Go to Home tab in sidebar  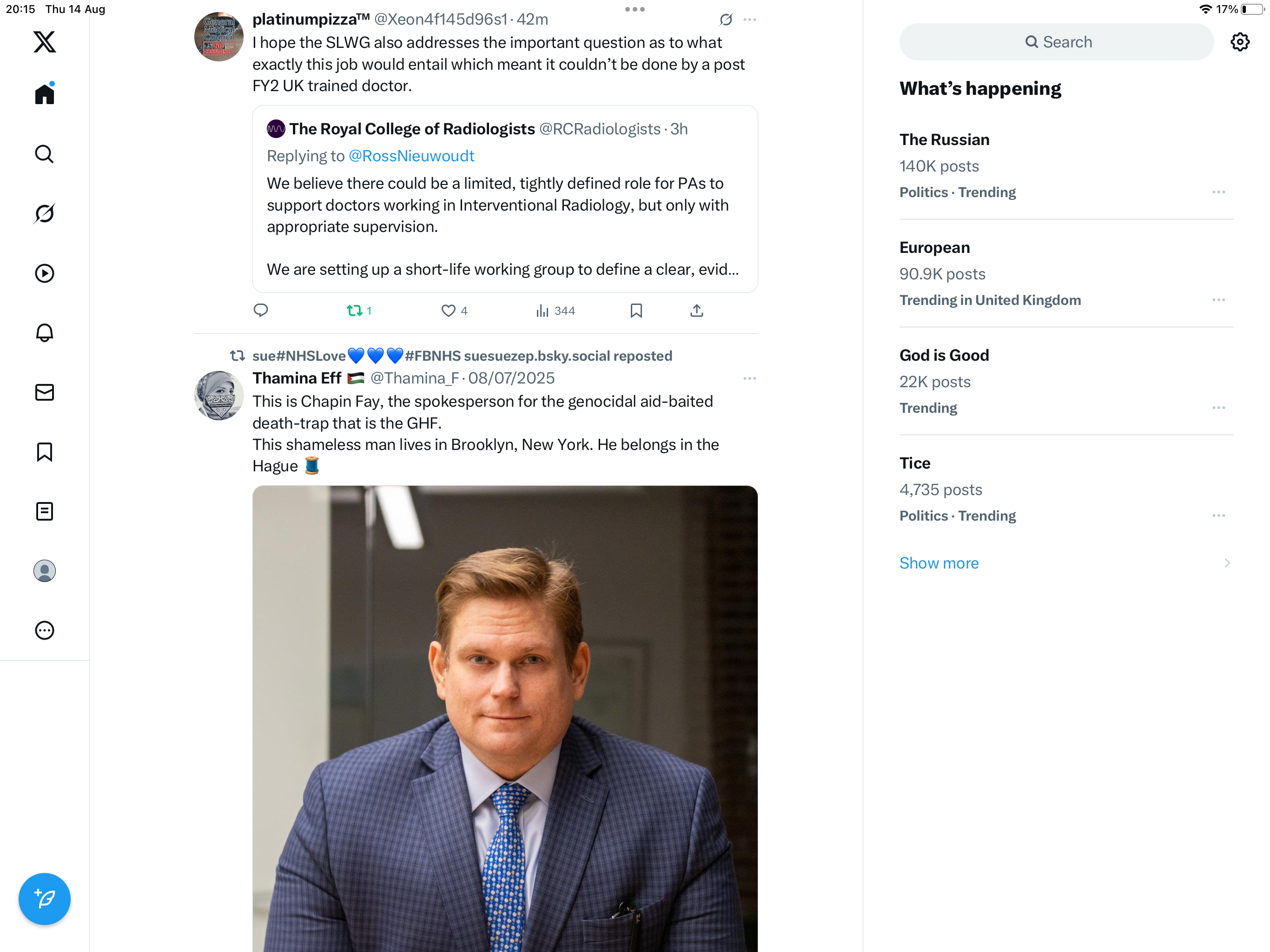coord(44,94)
